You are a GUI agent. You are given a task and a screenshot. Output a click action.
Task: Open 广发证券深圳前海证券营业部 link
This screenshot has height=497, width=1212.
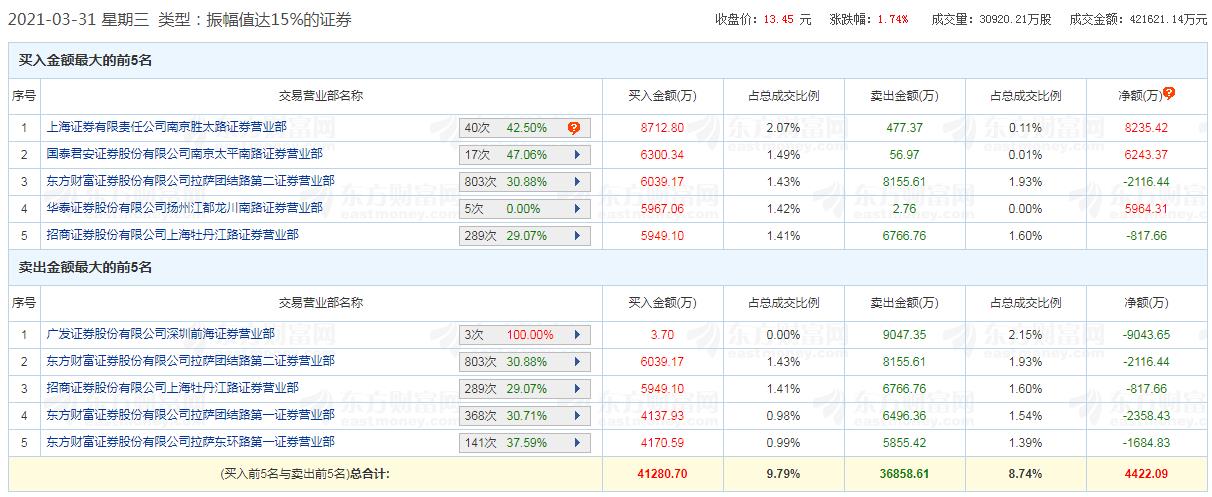coord(160,334)
